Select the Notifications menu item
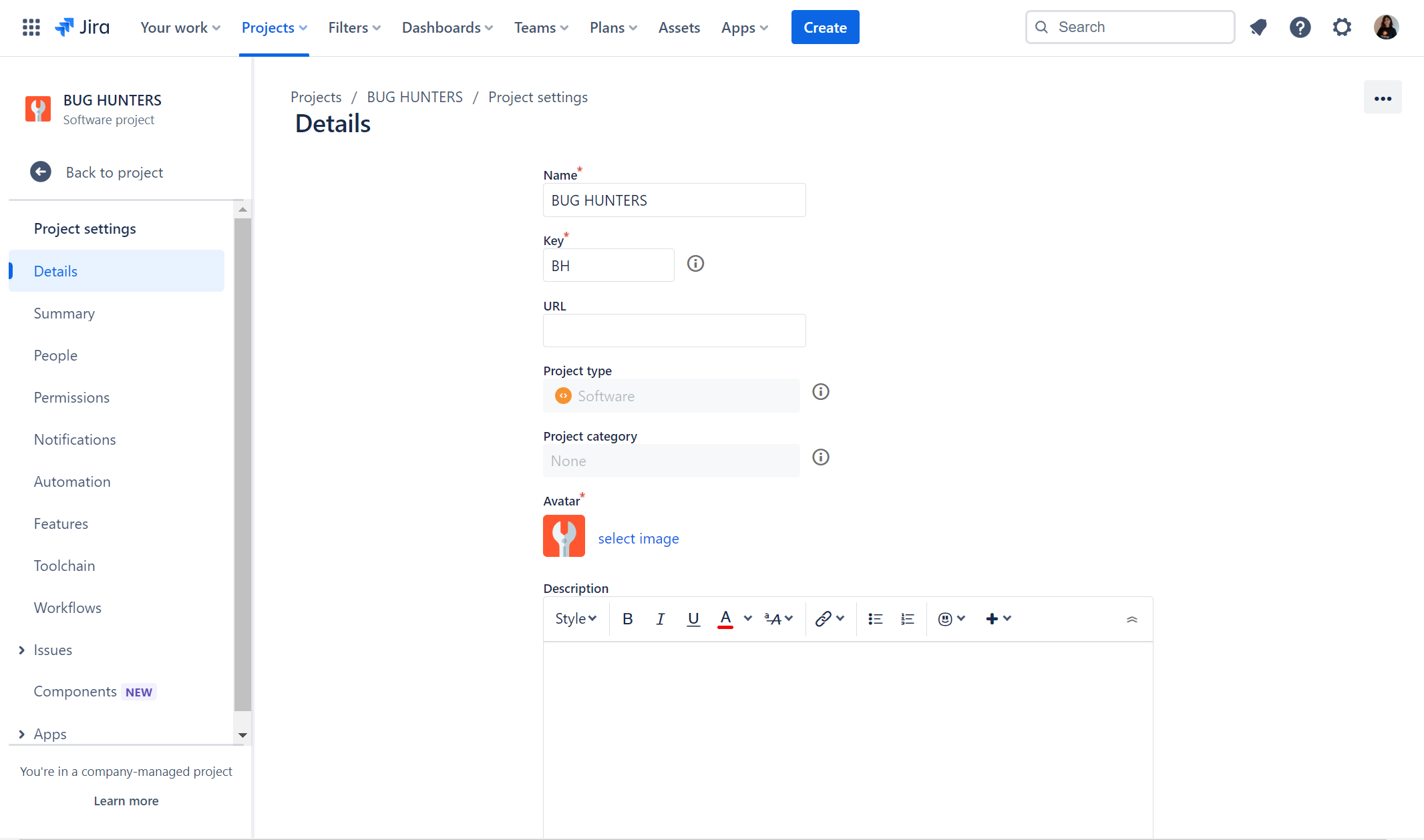 click(x=75, y=439)
